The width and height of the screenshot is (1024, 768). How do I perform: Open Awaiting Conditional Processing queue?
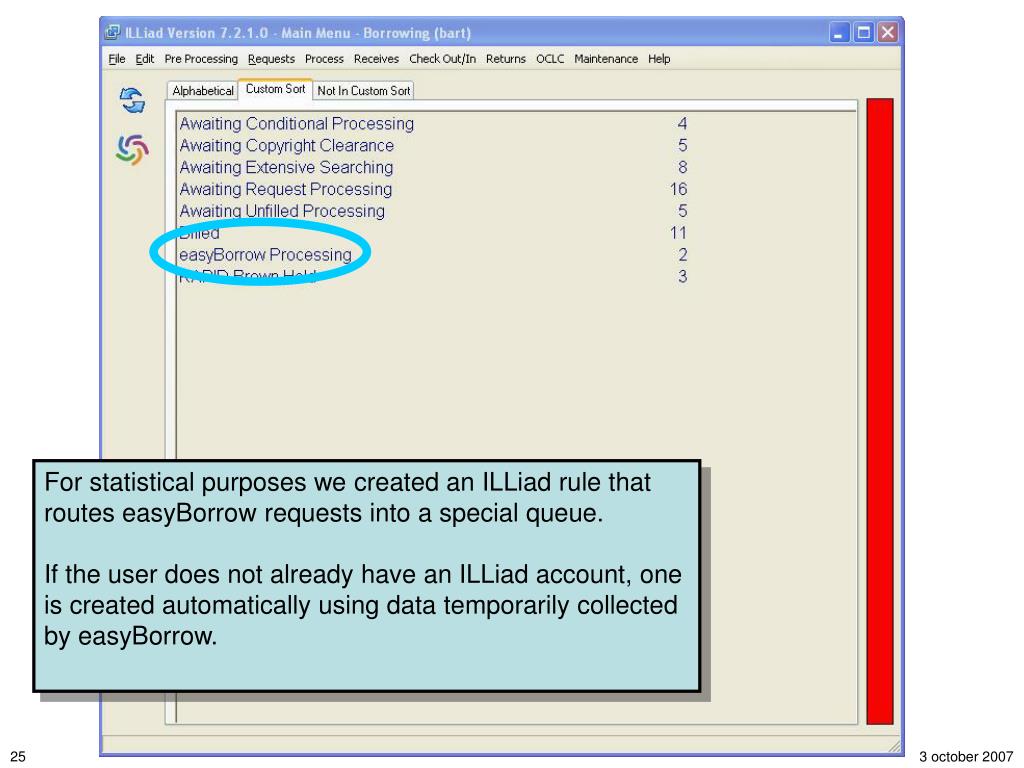[296, 123]
